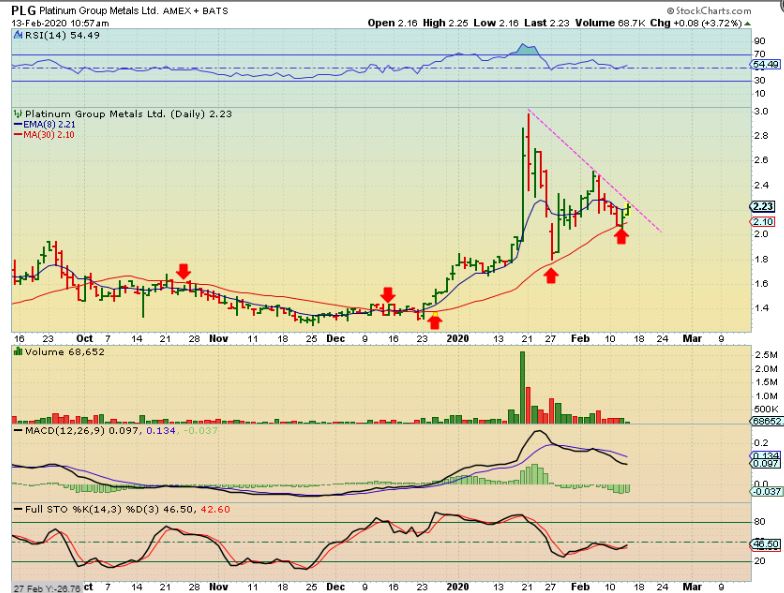The height and width of the screenshot is (593, 784).
Task: Click the 2.5M volume axis label
Action: 766,355
